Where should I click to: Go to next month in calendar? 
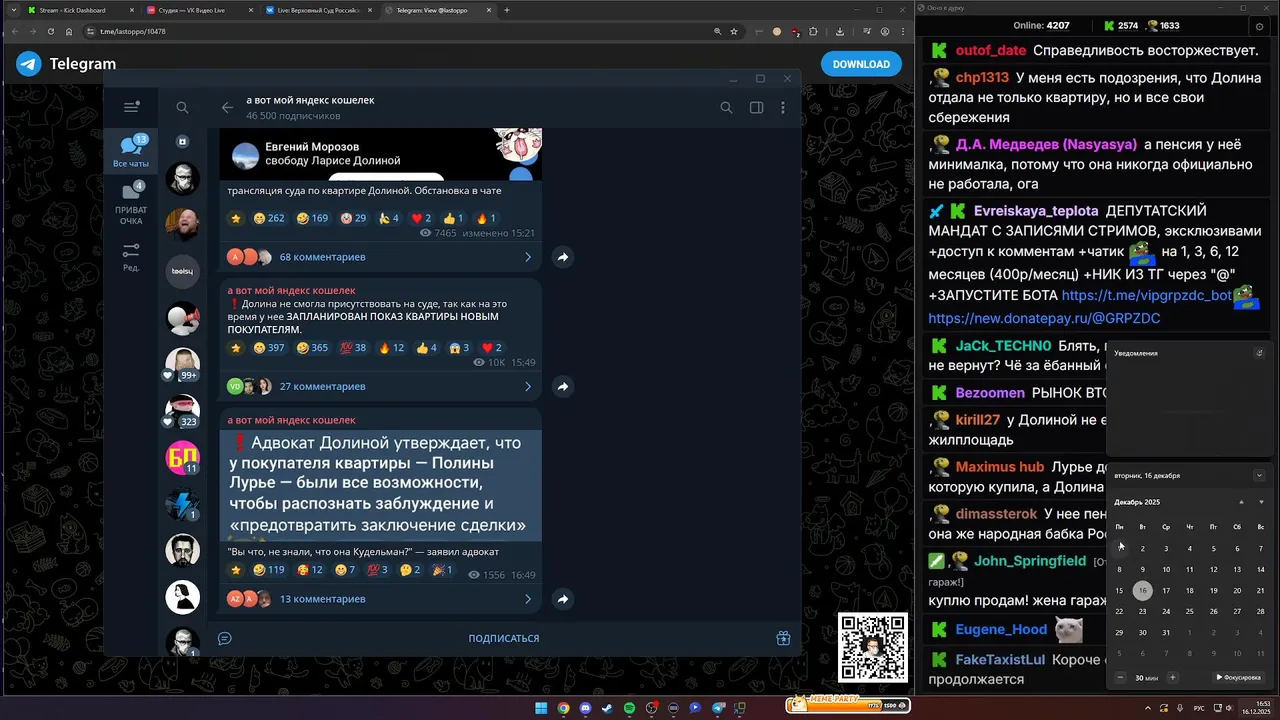tap(1261, 502)
